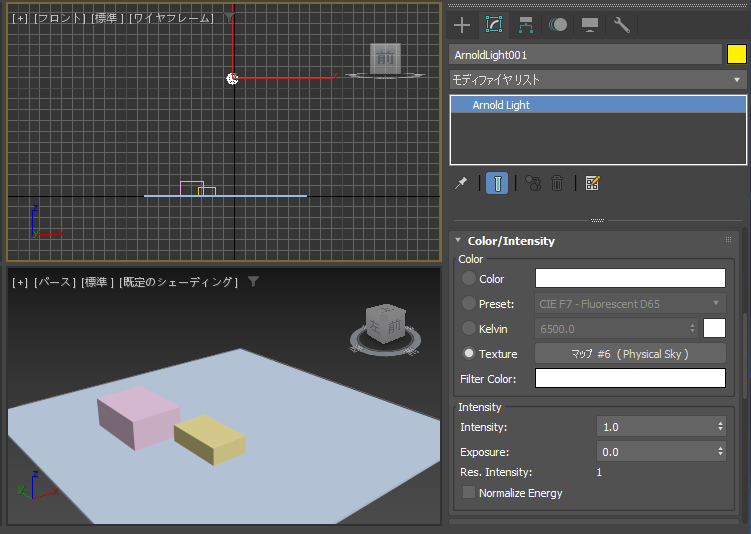Open the front viewport フロント view menu
This screenshot has width=751, height=534.
59,18
